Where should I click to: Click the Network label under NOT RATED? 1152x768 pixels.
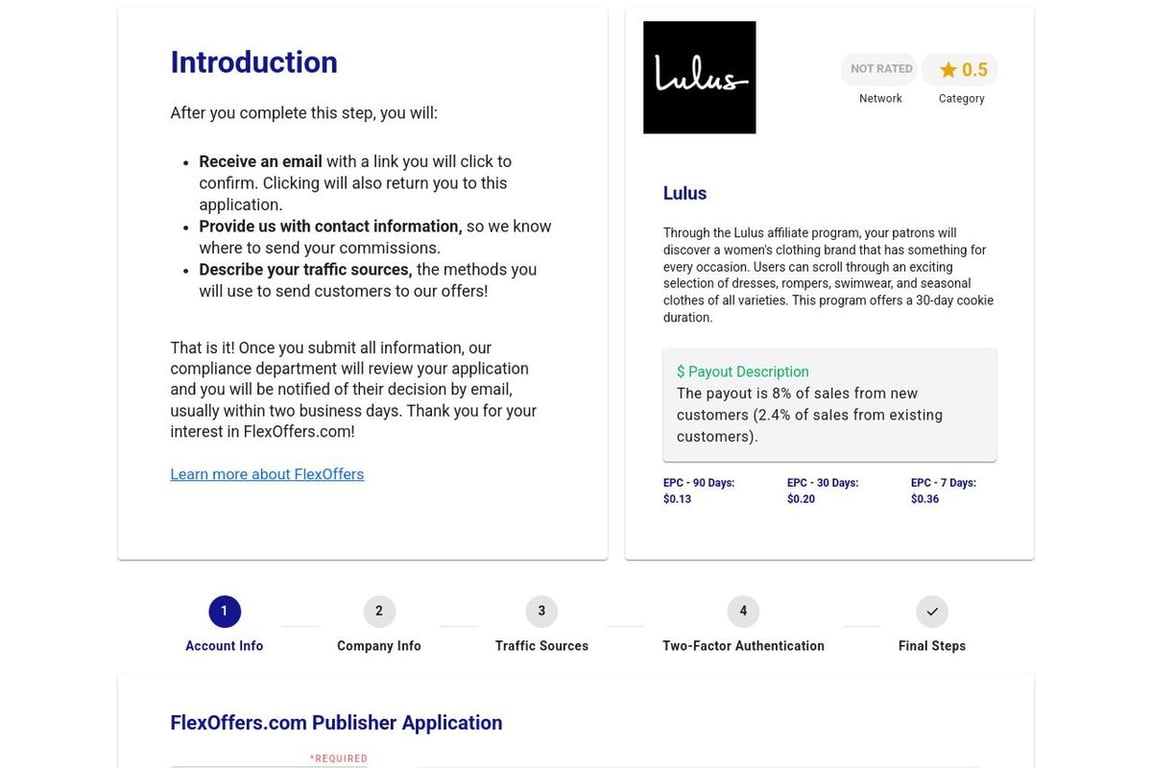point(880,98)
